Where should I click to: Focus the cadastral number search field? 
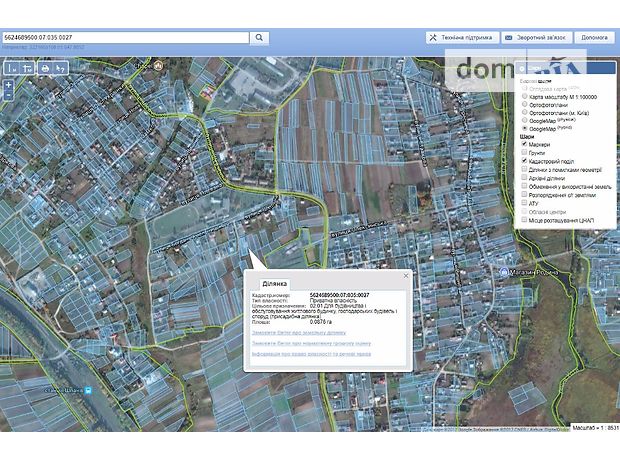125,38
